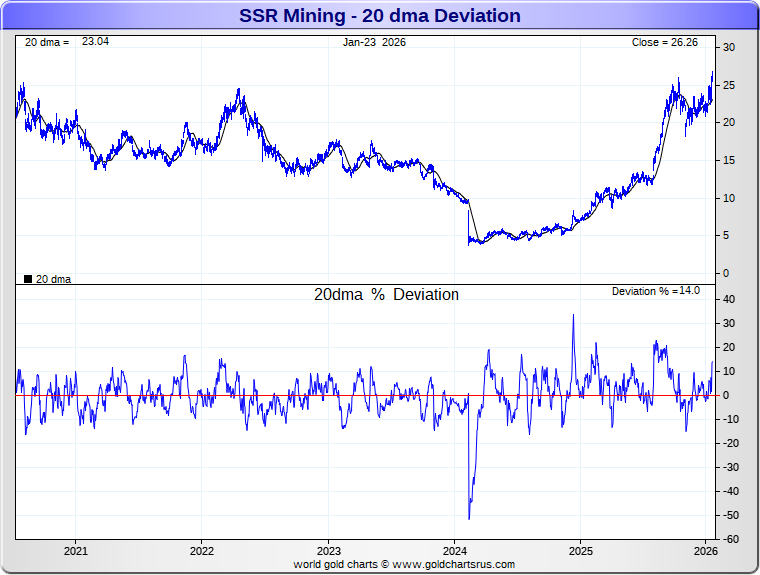The image size is (760, 575).
Task: Click the 30 tick on price axis
Action: 728,48
